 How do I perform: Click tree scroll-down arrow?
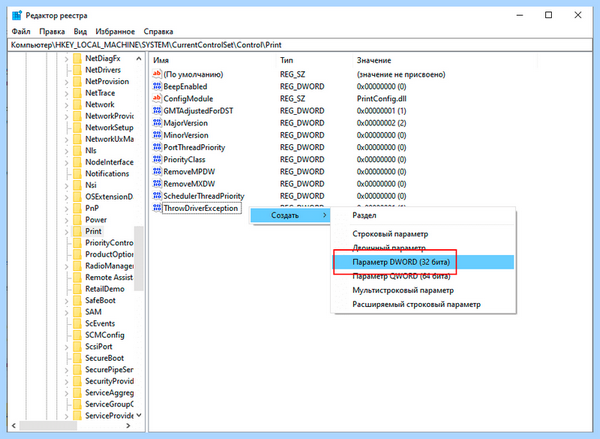click(139, 415)
